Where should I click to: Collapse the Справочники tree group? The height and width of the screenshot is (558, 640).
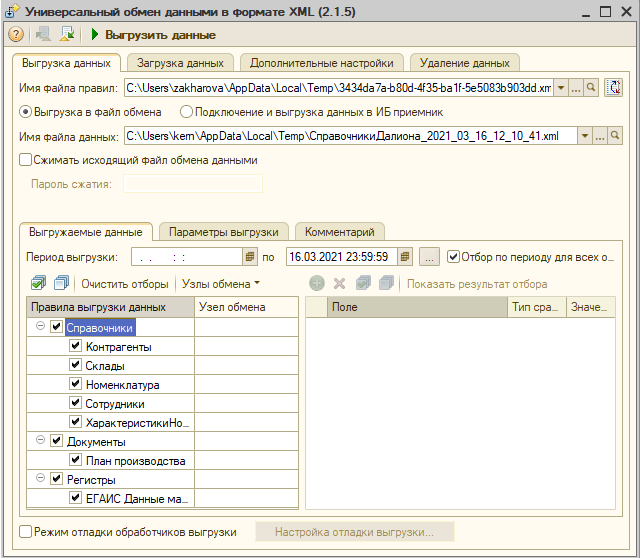coord(40,326)
